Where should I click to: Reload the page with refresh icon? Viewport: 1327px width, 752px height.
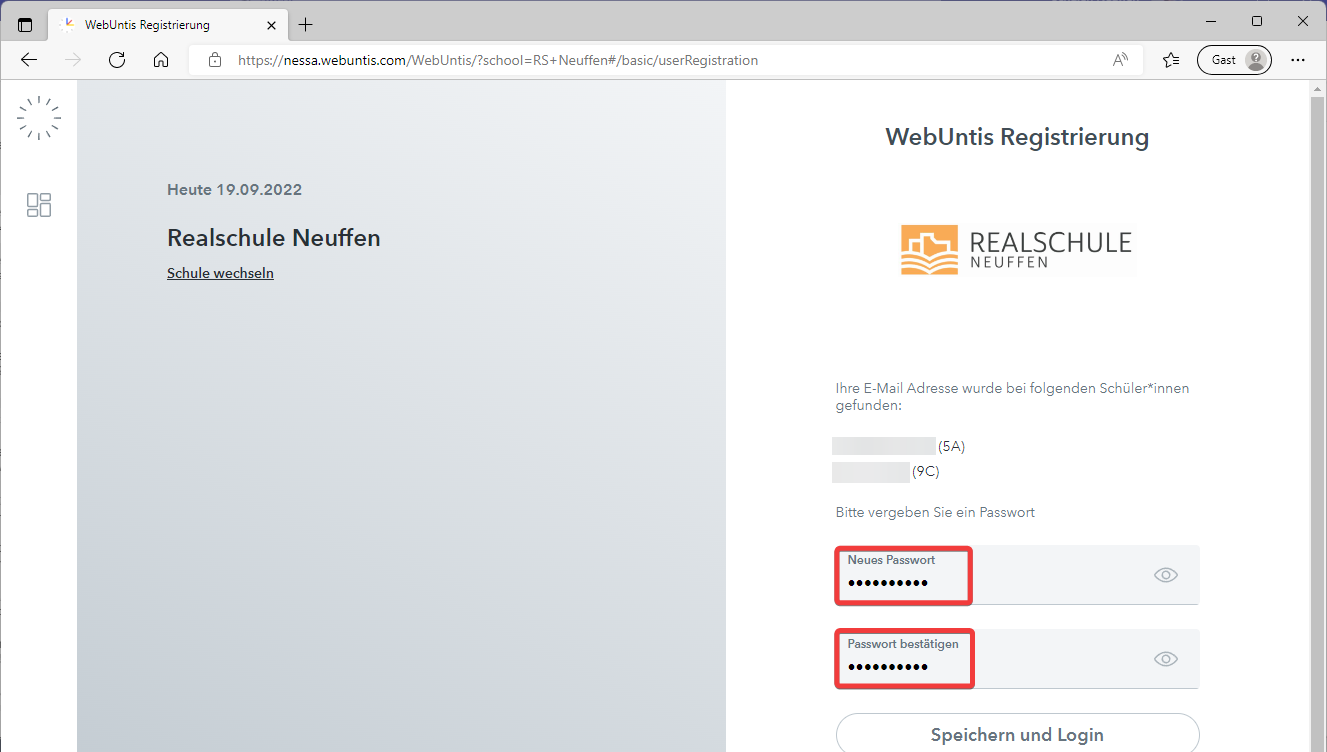point(117,60)
